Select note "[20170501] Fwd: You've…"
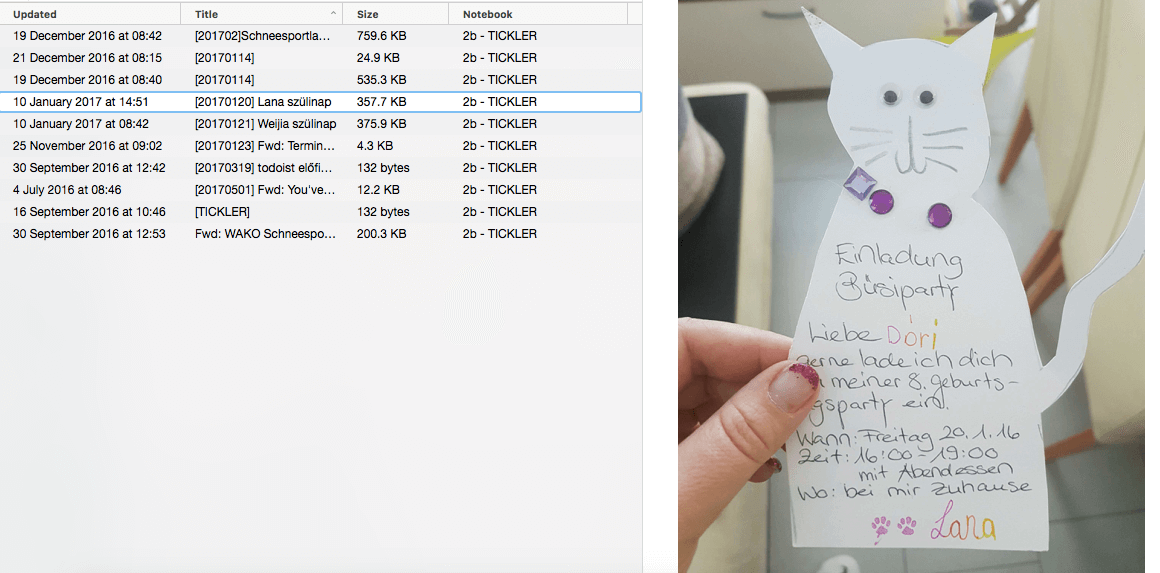 [264, 190]
